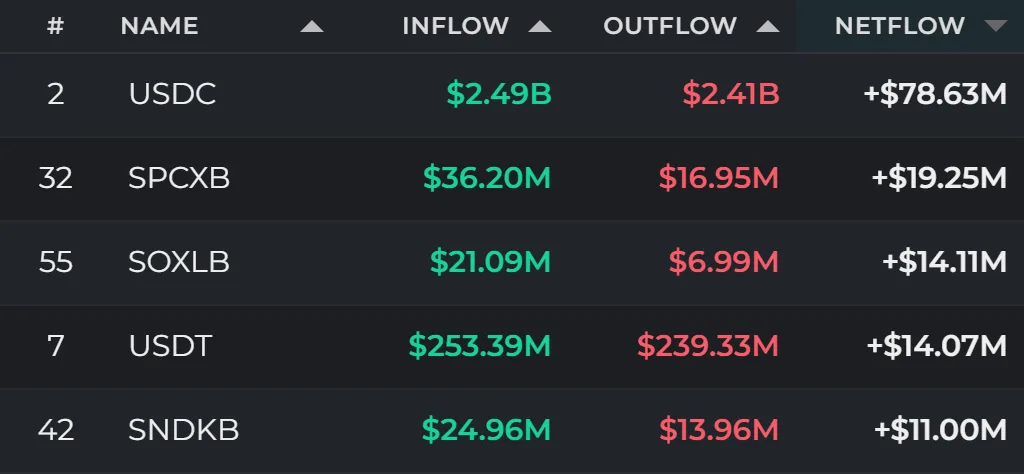The image size is (1024, 474).
Task: Select SPCXB outflow $16.95M
Action: tap(718, 178)
